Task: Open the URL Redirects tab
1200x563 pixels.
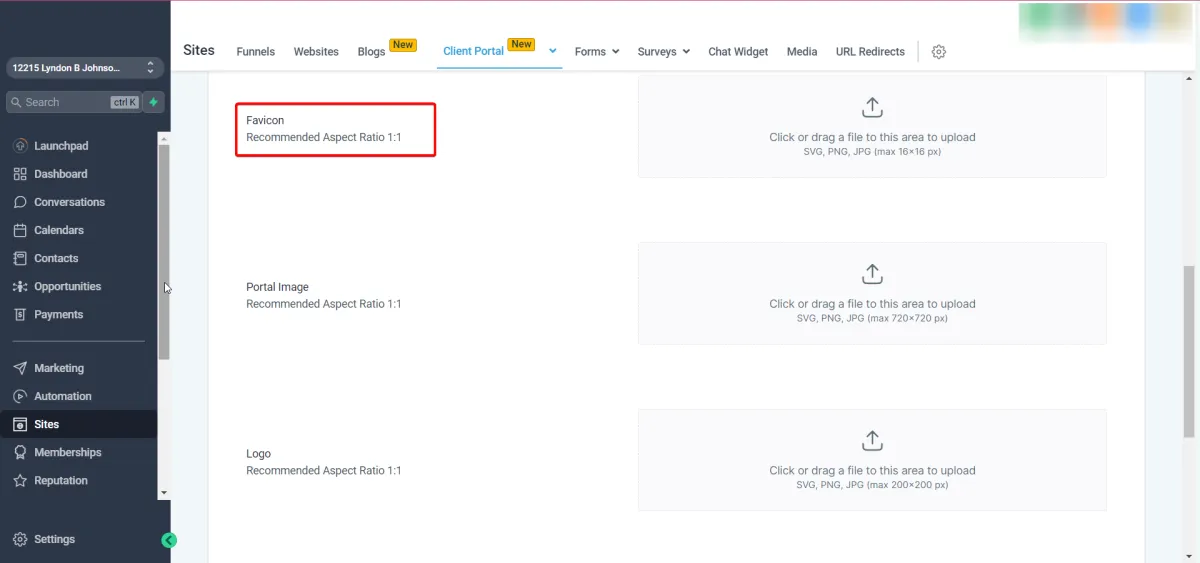Action: 870,52
